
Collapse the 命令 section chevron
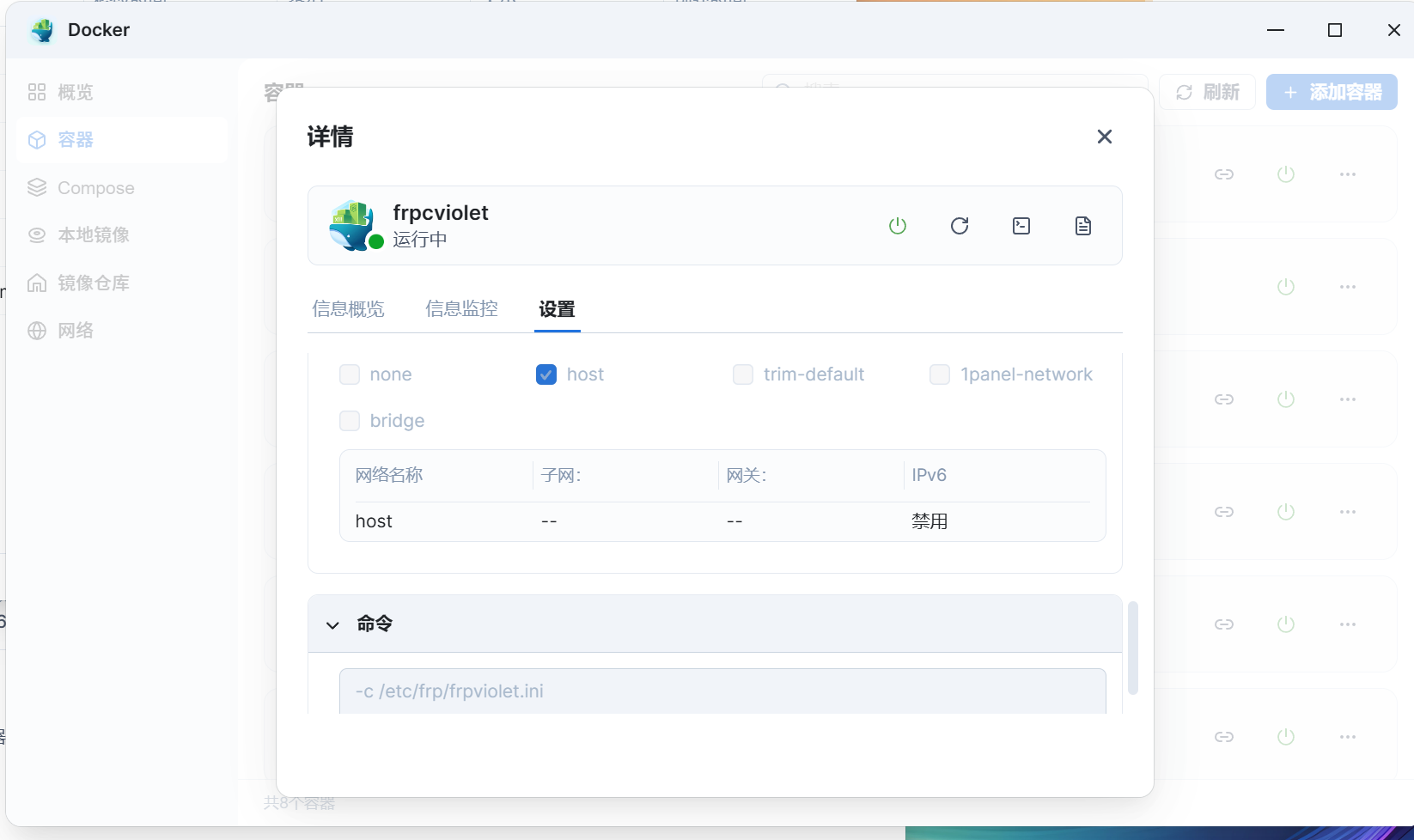[333, 624]
